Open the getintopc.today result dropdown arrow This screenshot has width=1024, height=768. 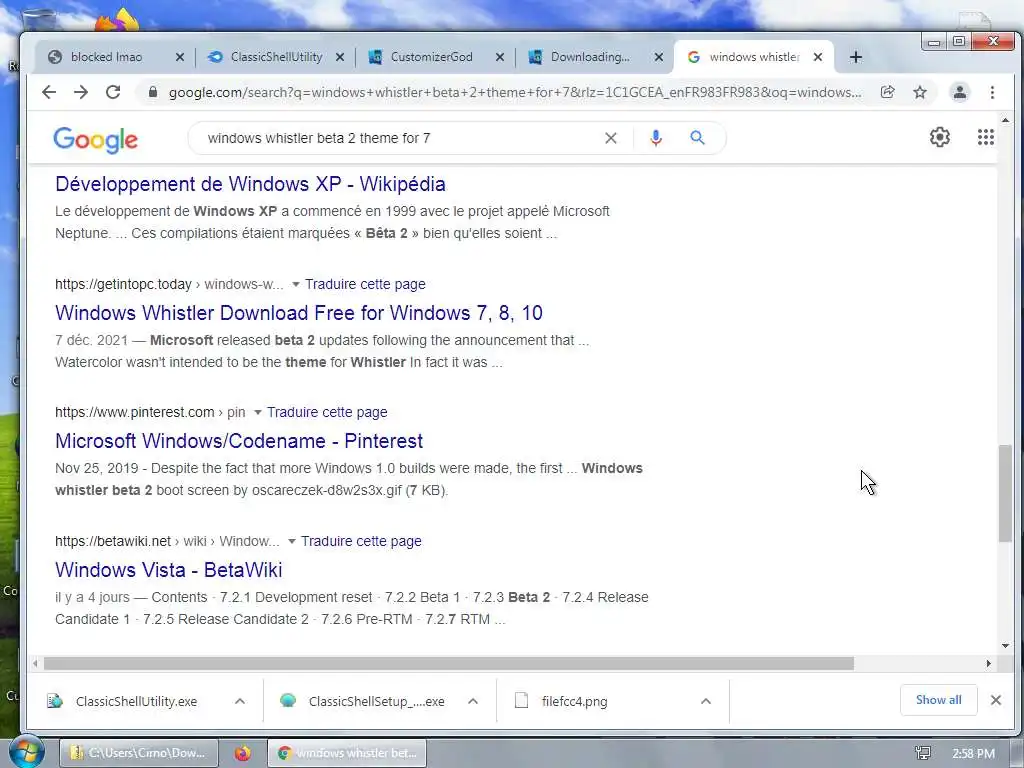(x=296, y=285)
